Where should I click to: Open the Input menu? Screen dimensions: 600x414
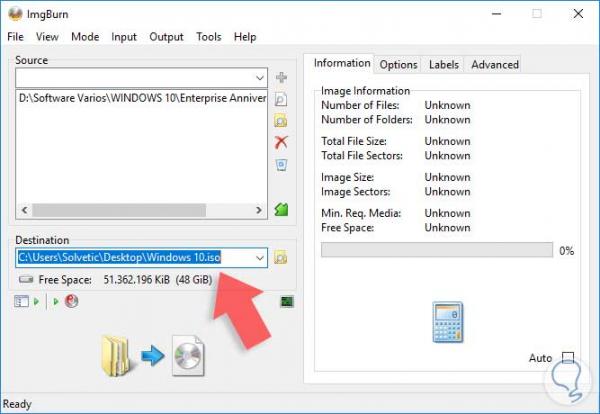point(124,37)
